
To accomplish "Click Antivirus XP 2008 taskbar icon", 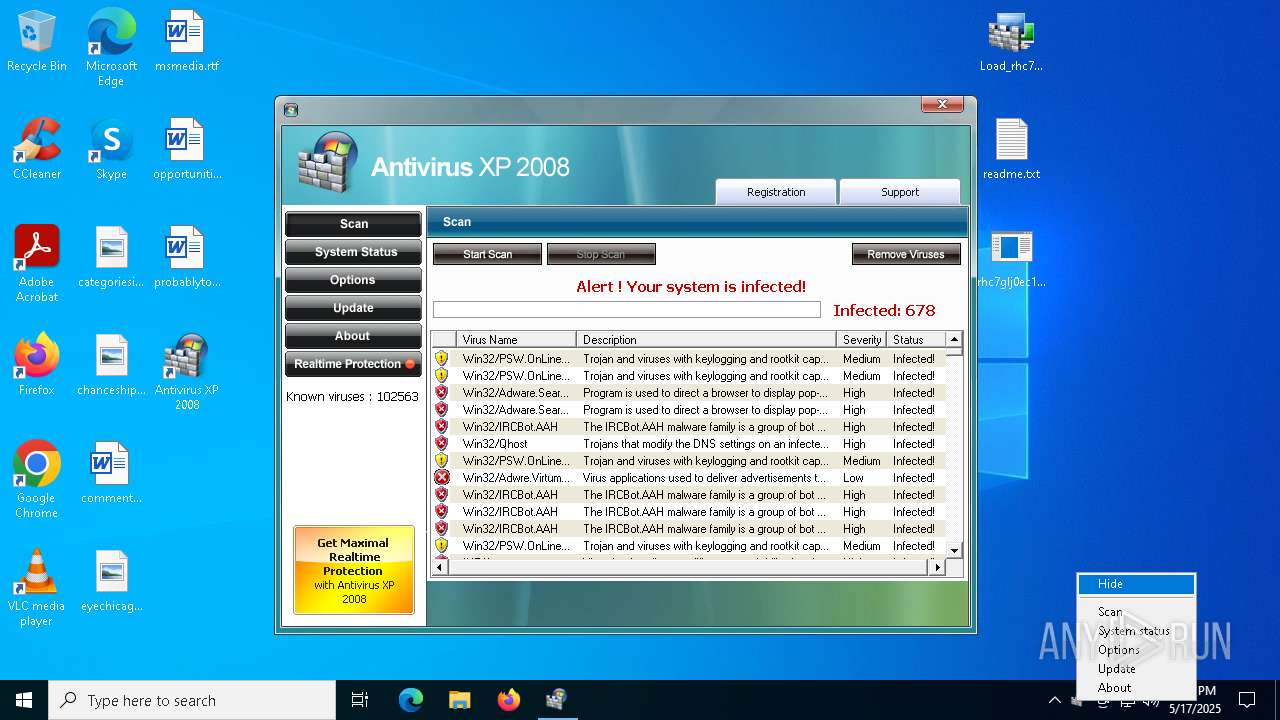I will pyautogui.click(x=556, y=700).
